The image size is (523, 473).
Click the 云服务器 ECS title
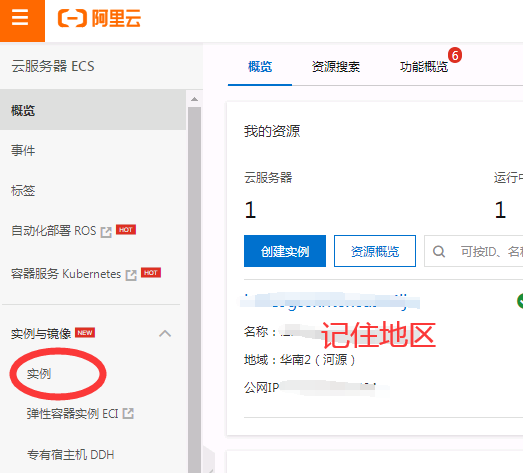53,66
